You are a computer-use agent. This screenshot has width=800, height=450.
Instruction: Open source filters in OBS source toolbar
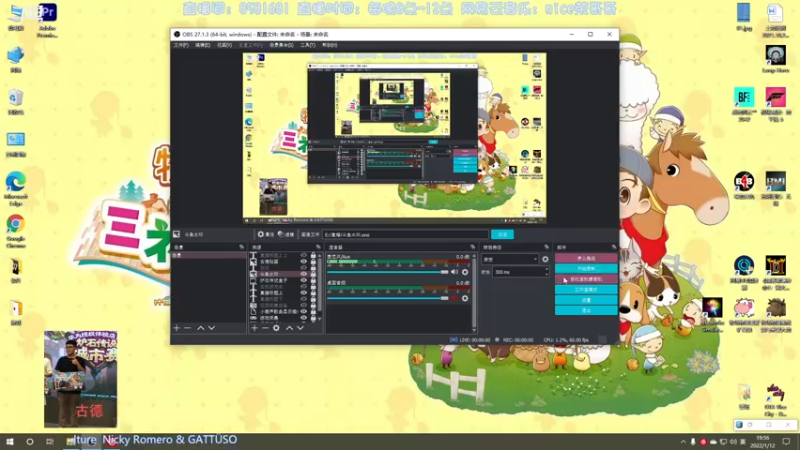click(x=286, y=234)
